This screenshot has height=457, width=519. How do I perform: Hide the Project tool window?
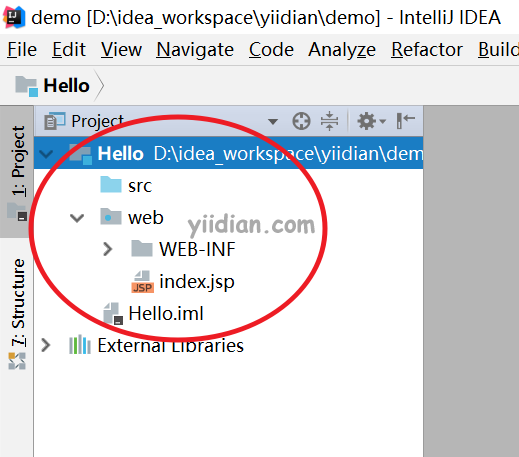click(x=406, y=120)
